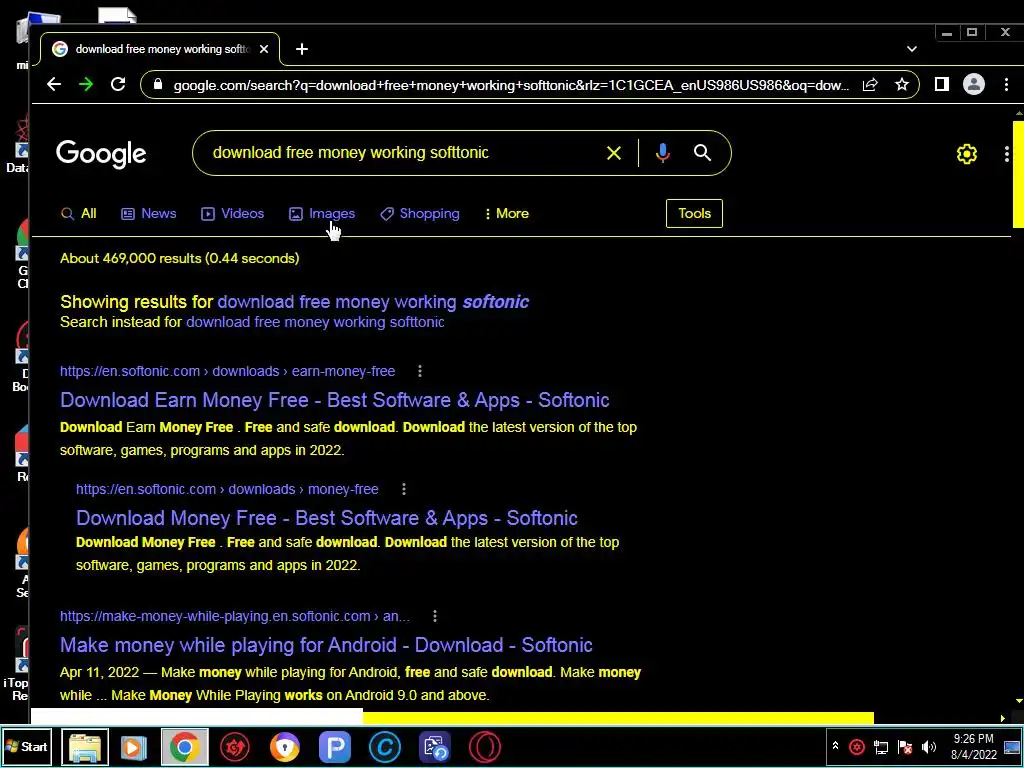This screenshot has height=768, width=1024.
Task: Open the search Tools button
Action: pos(694,214)
